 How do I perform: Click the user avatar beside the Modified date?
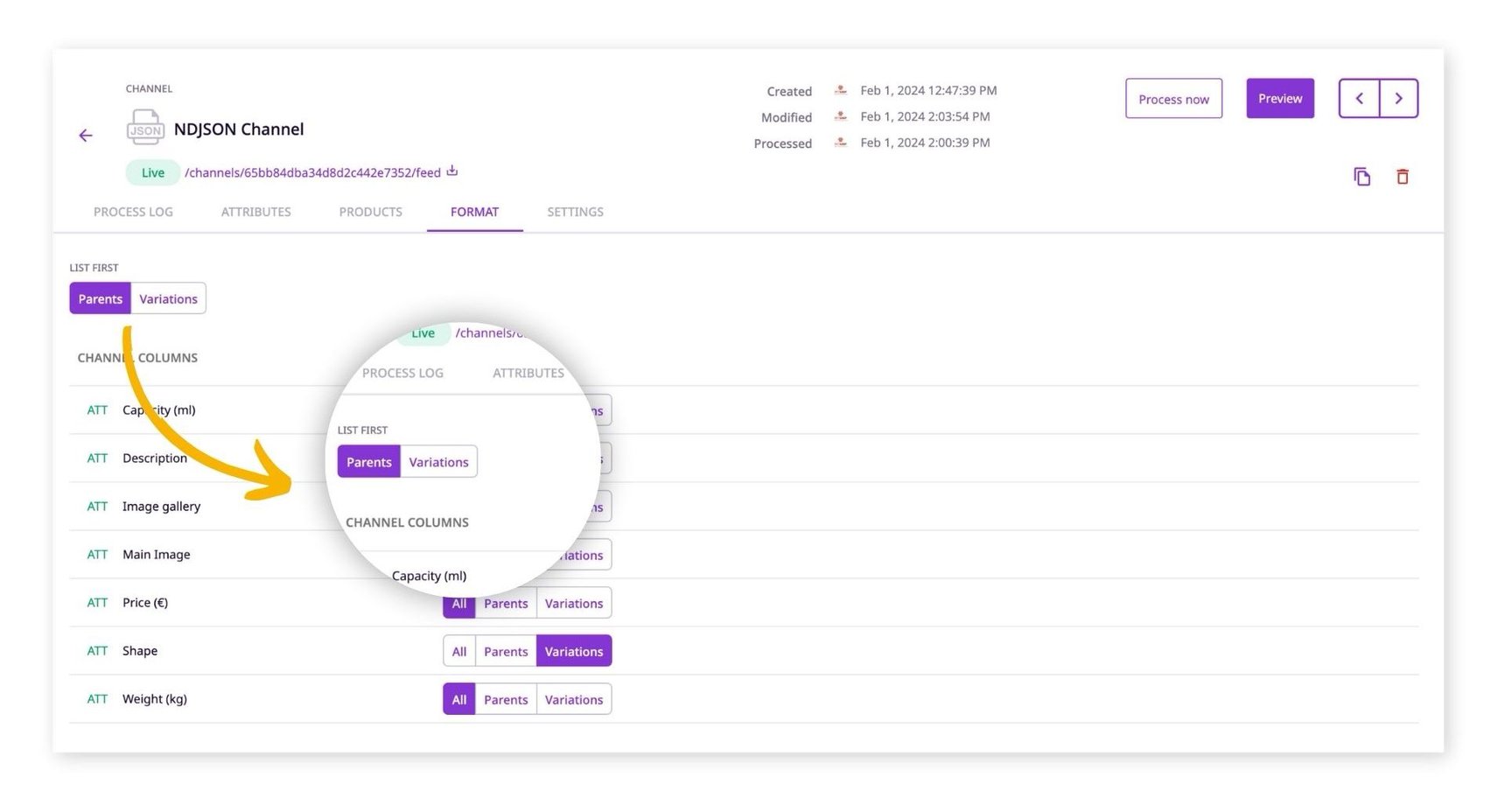839,115
